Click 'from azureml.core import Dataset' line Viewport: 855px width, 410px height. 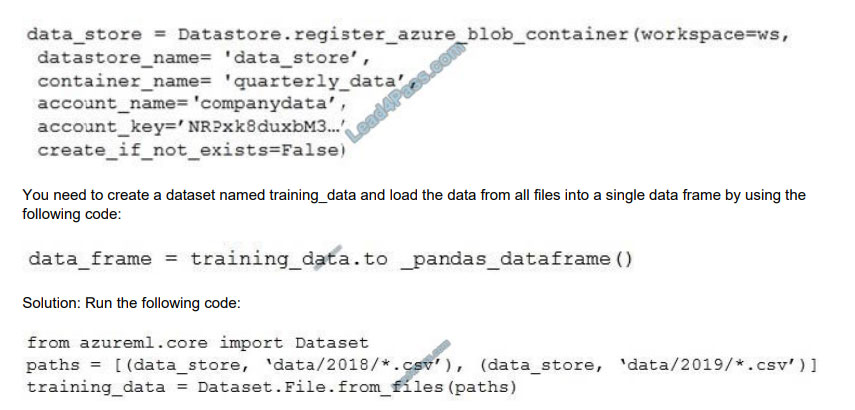[x=197, y=343]
